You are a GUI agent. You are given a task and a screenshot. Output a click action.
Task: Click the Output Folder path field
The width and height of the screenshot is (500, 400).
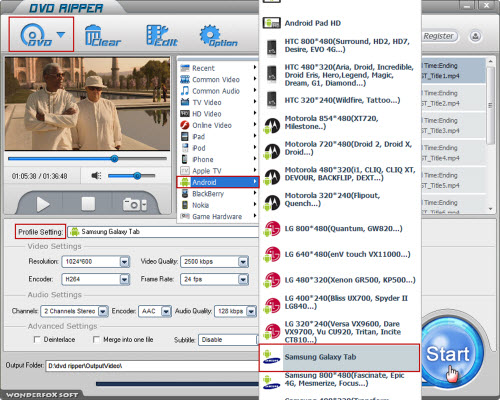(152, 366)
